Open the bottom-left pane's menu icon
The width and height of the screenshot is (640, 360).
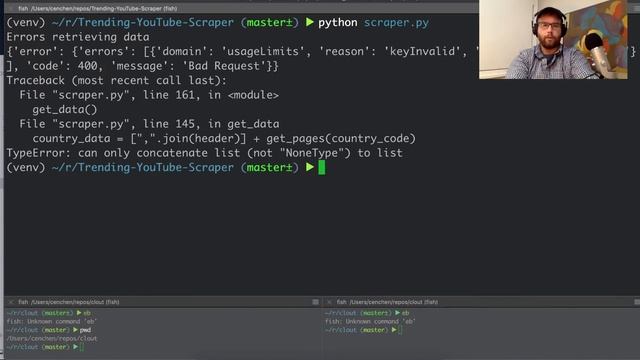pos(316,302)
